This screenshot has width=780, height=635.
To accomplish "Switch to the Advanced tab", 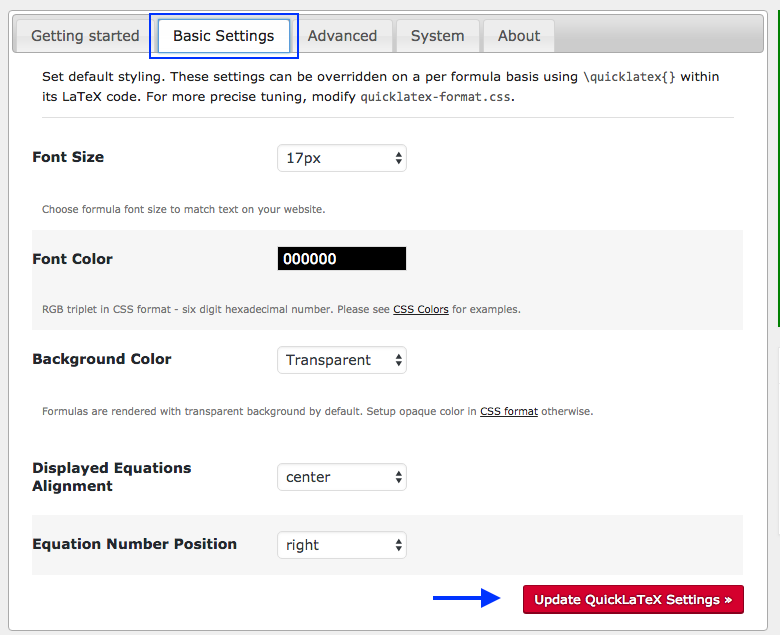I will tap(342, 36).
